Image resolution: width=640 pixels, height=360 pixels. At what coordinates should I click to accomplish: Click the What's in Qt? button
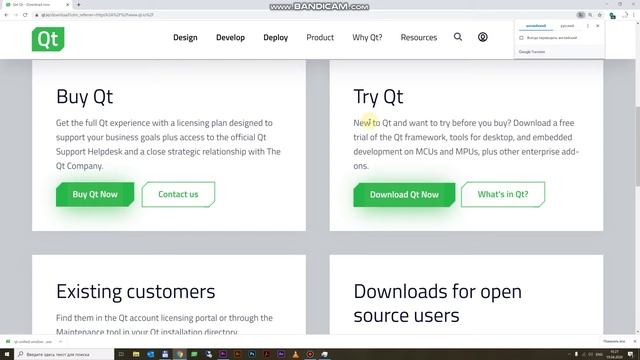pos(503,194)
